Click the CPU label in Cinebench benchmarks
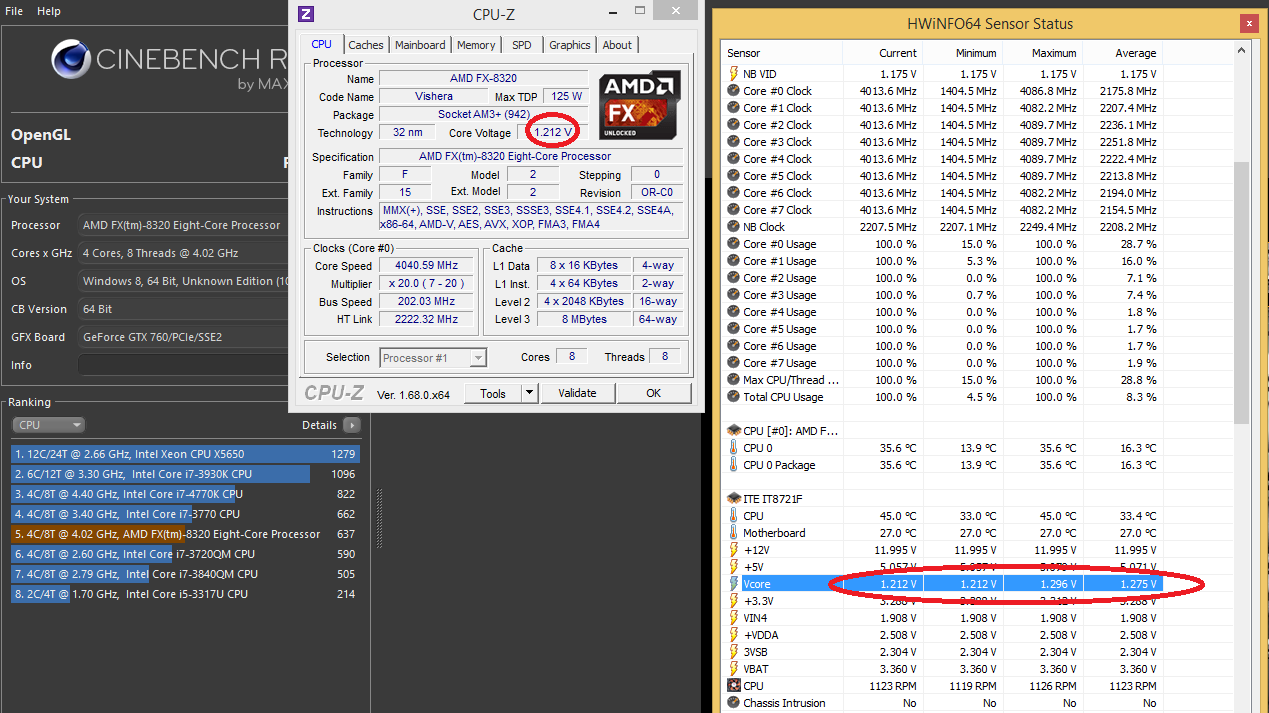1269x713 pixels. 27,162
